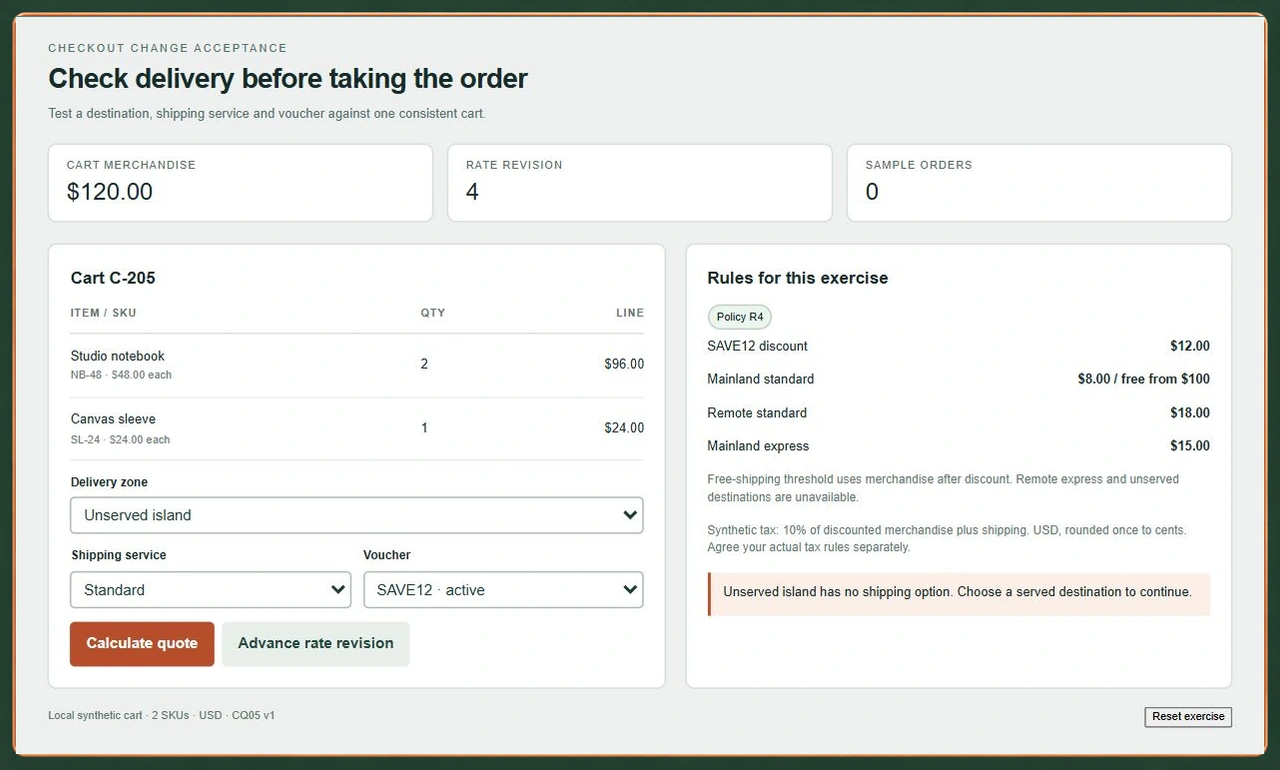Click the Reset exercise button
The height and width of the screenshot is (770, 1280).
[1188, 717]
